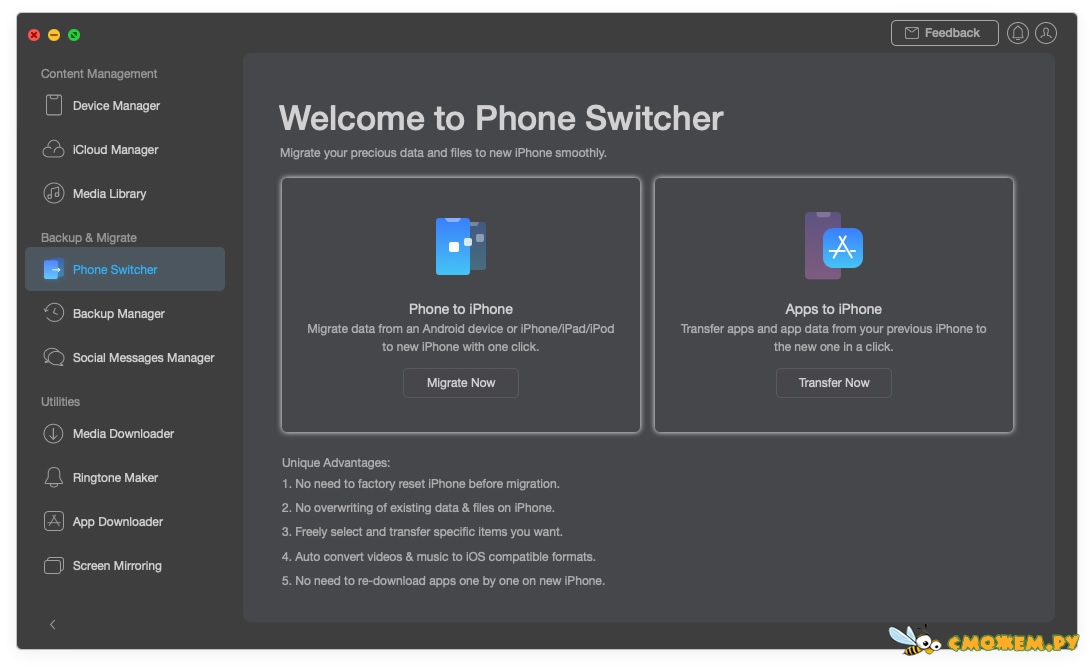This screenshot has width=1090, height=667.
Task: Click the Media Library music note icon
Action: [x=54, y=193]
